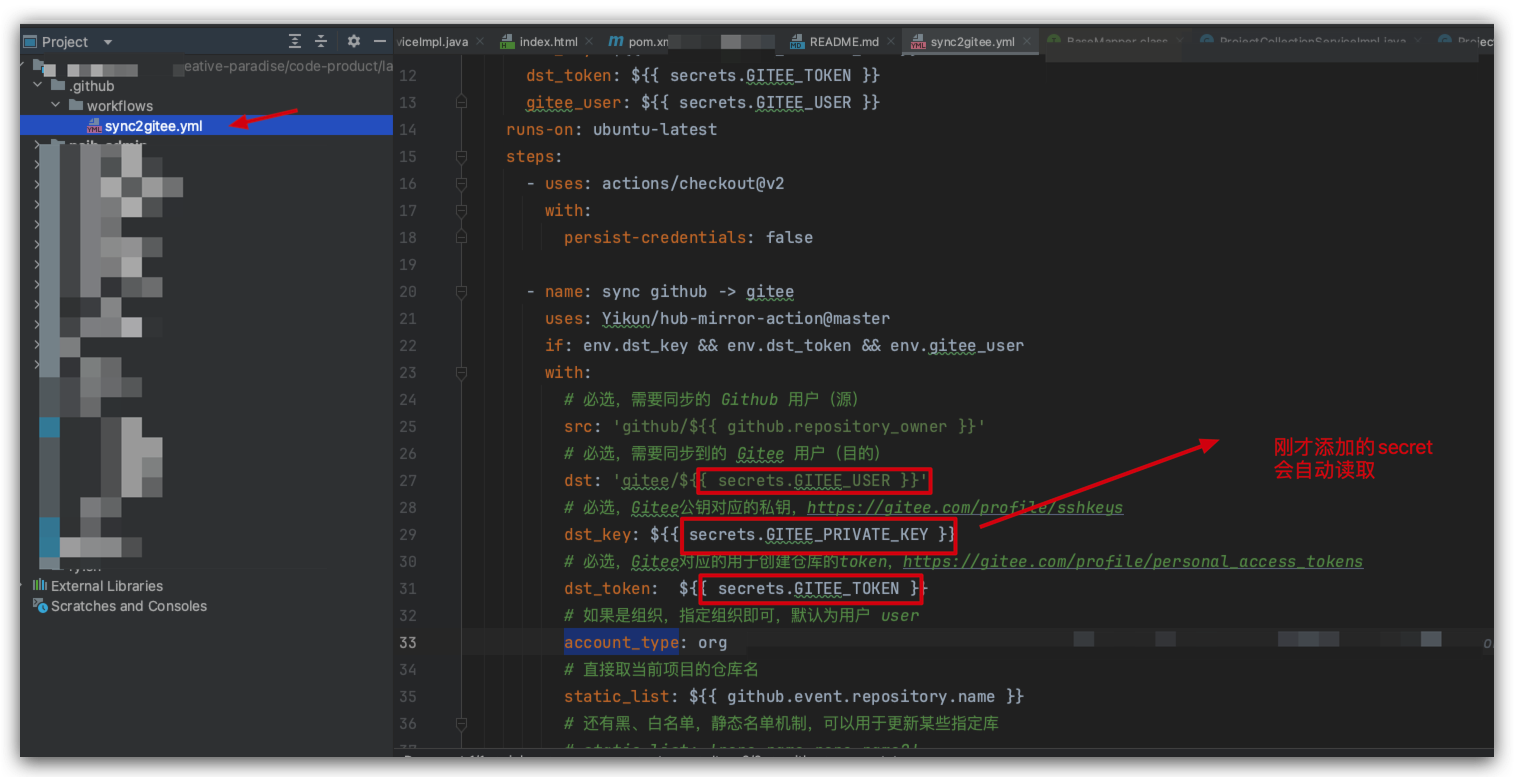Close the index.html tab

(588, 41)
